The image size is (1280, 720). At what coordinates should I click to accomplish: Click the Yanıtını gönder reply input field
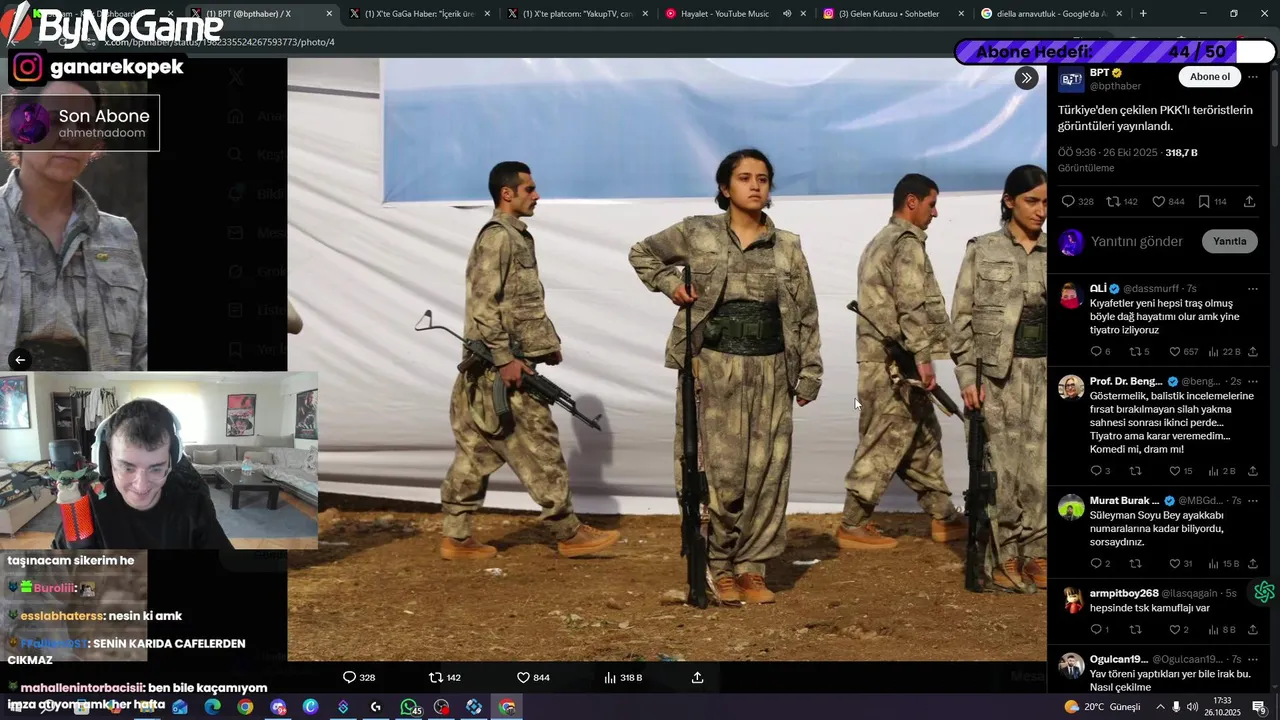point(1137,241)
